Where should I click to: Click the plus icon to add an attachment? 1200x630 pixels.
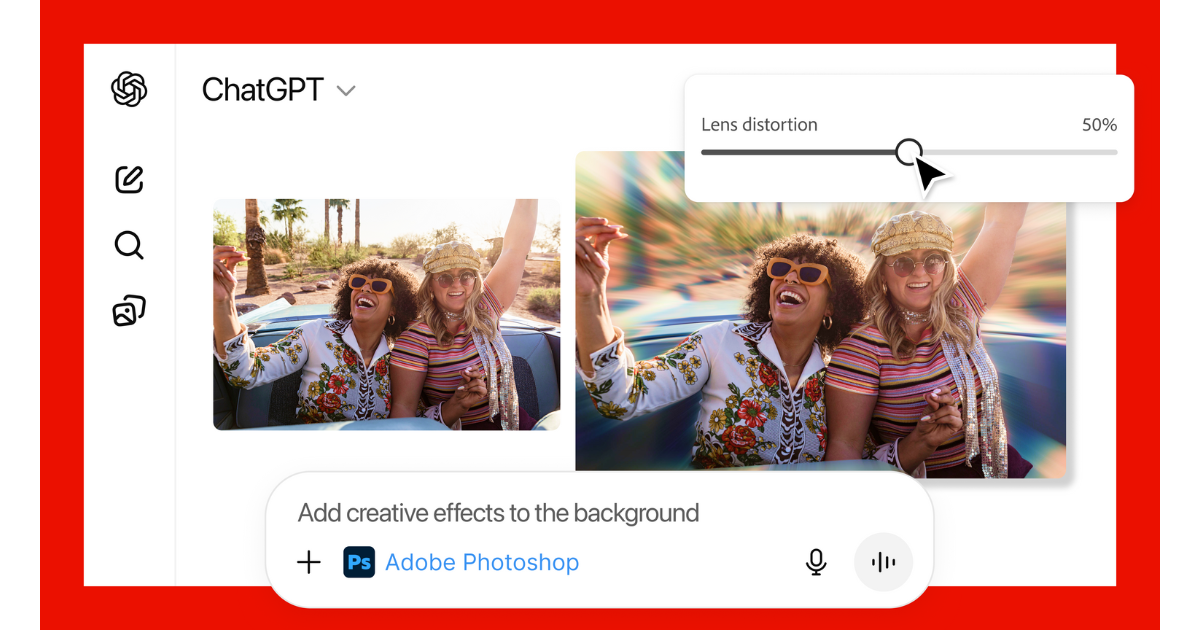(x=309, y=562)
